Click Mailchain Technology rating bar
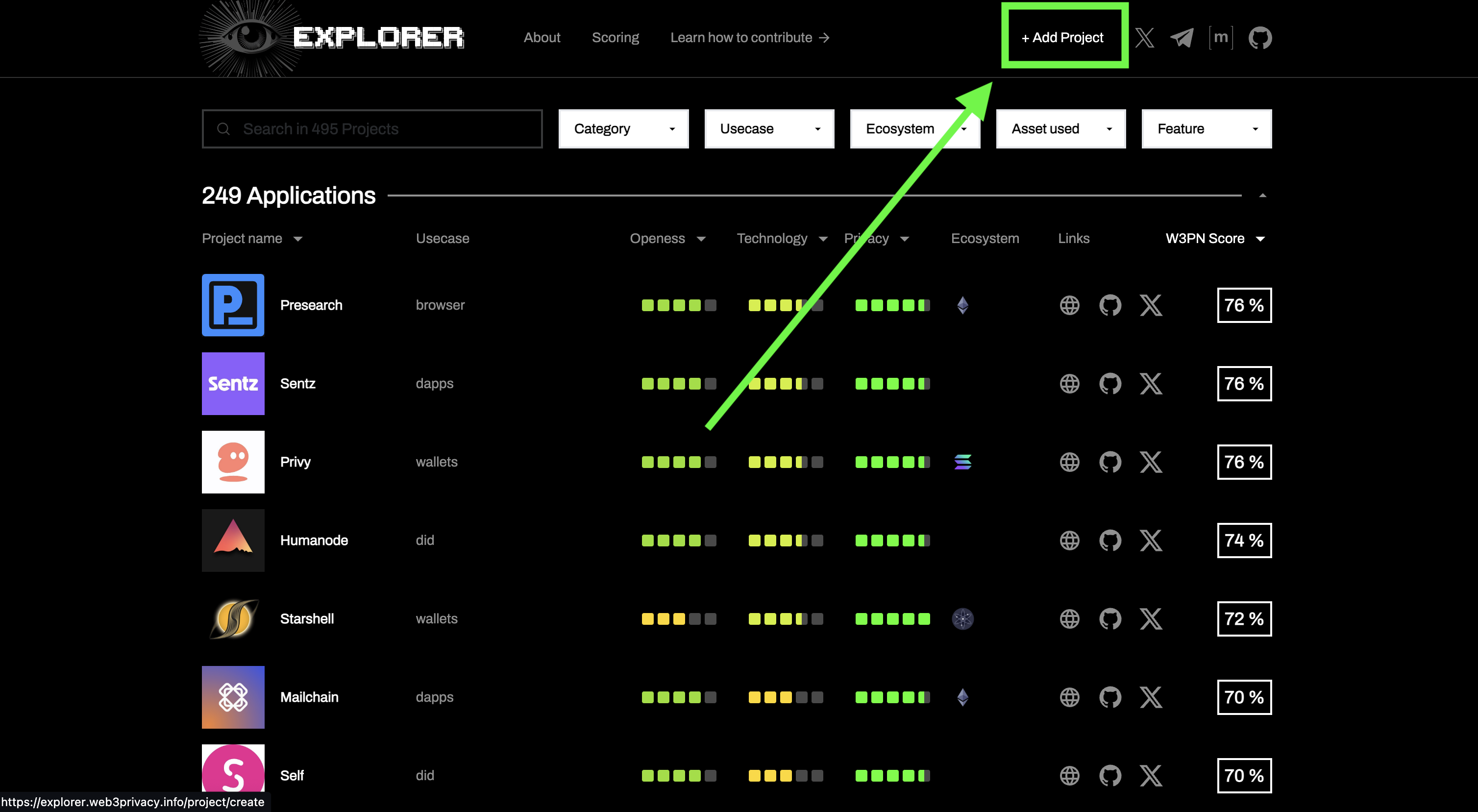The width and height of the screenshot is (1478, 812). point(786,697)
